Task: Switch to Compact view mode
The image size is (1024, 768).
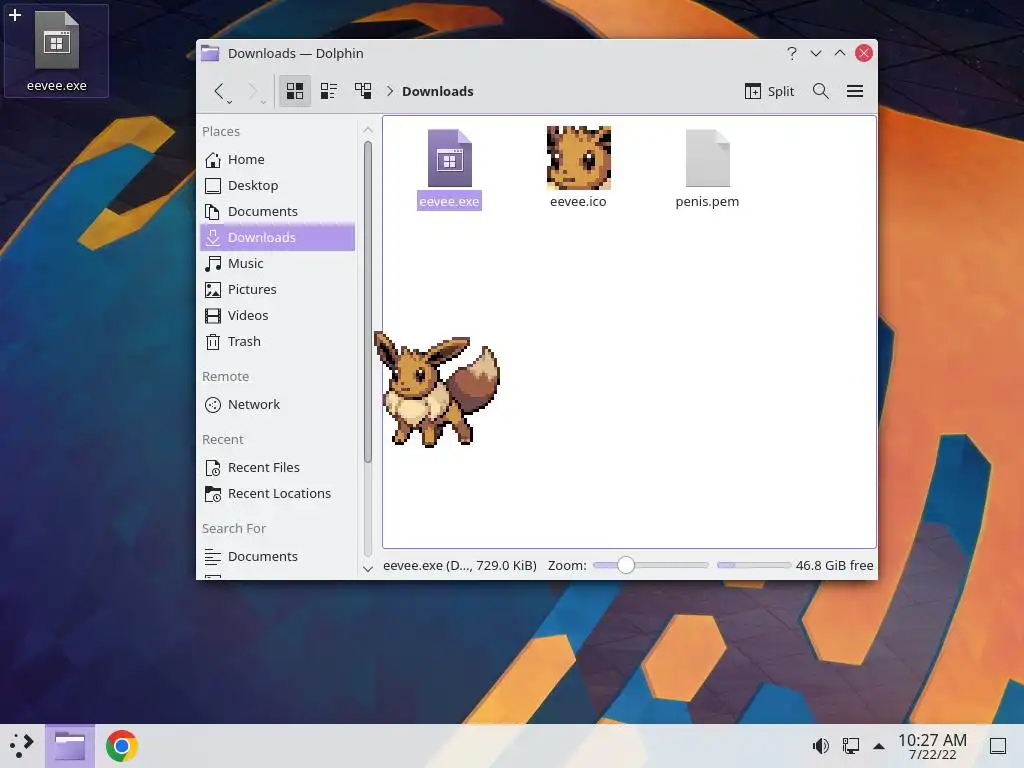Action: pyautogui.click(x=328, y=91)
